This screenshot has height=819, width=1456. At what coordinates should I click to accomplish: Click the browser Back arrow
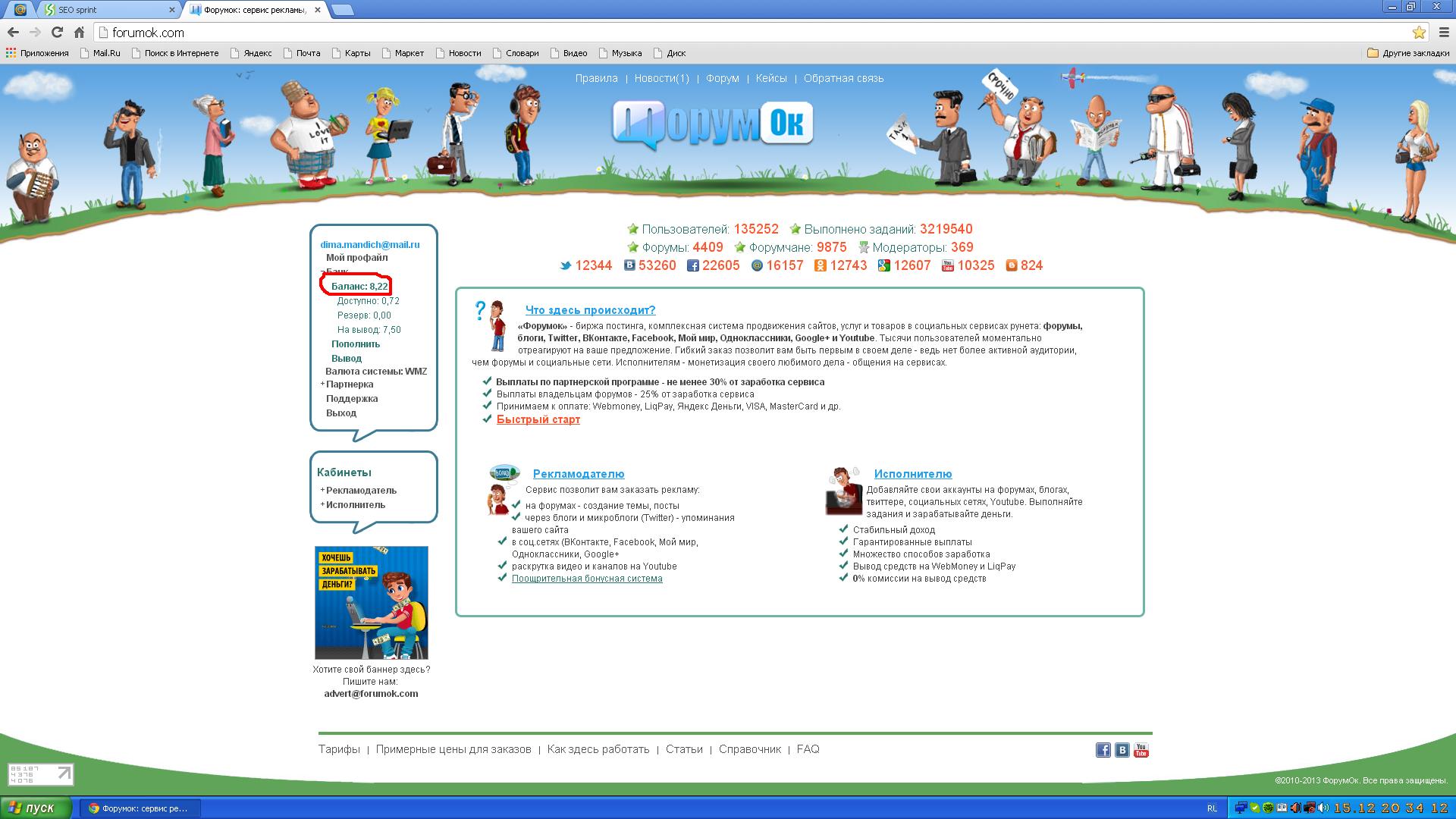13,32
